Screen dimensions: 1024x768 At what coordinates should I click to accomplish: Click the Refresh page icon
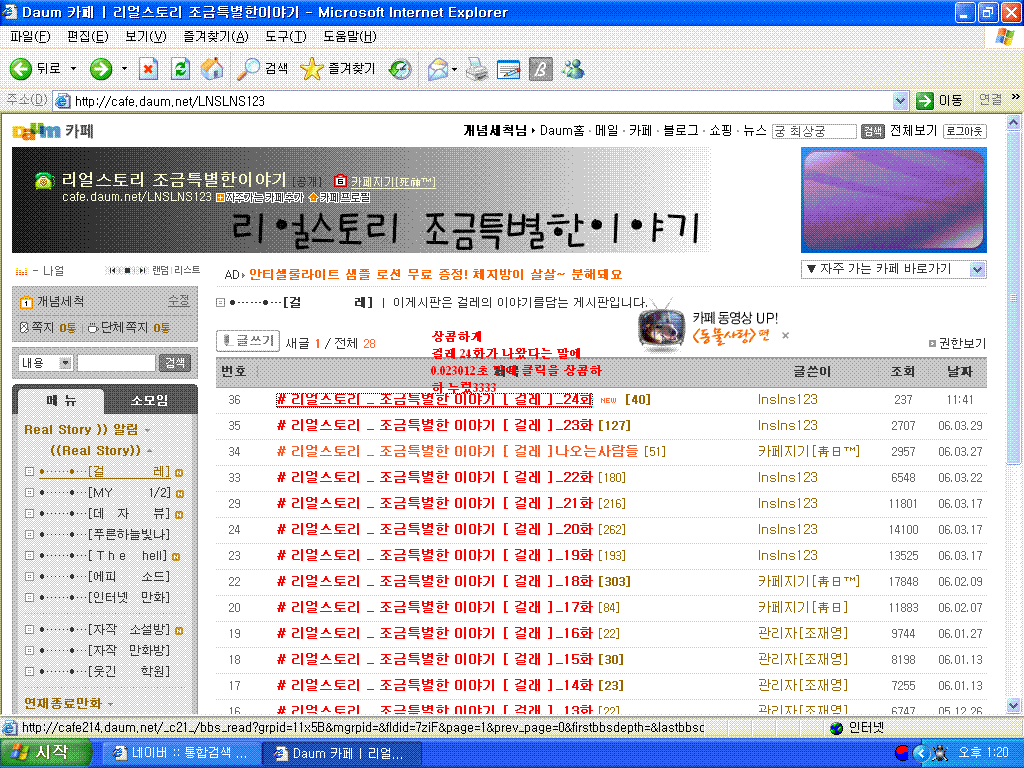[180, 69]
